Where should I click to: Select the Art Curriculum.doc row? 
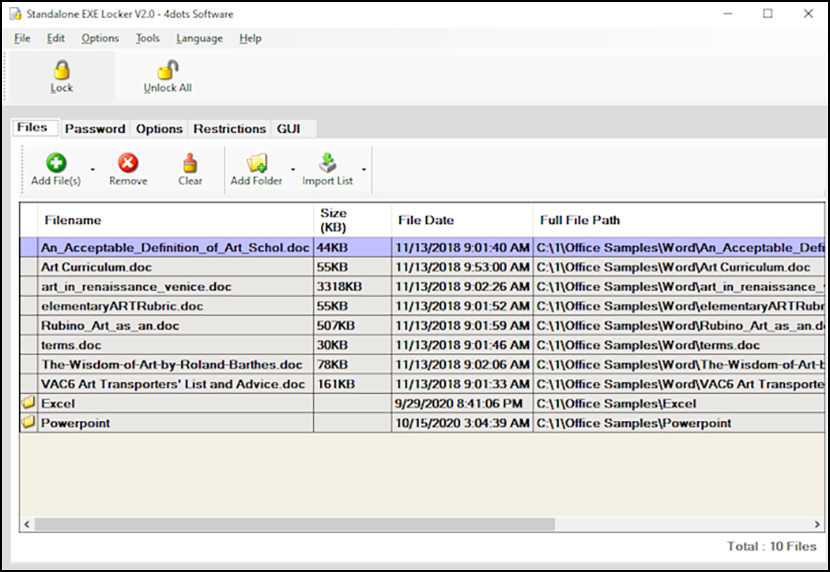click(x=422, y=267)
